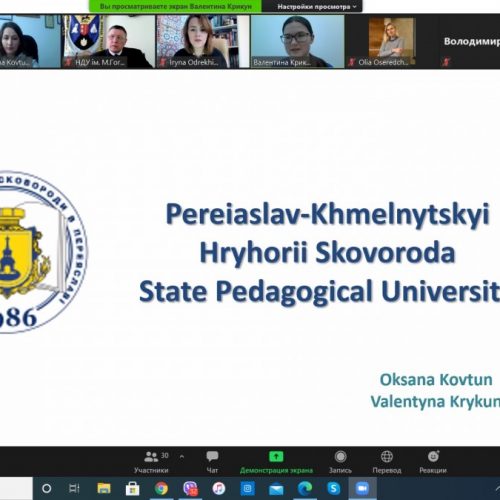Select the Валентина Крик... video tile
This screenshot has height=500, width=500.
[297, 42]
